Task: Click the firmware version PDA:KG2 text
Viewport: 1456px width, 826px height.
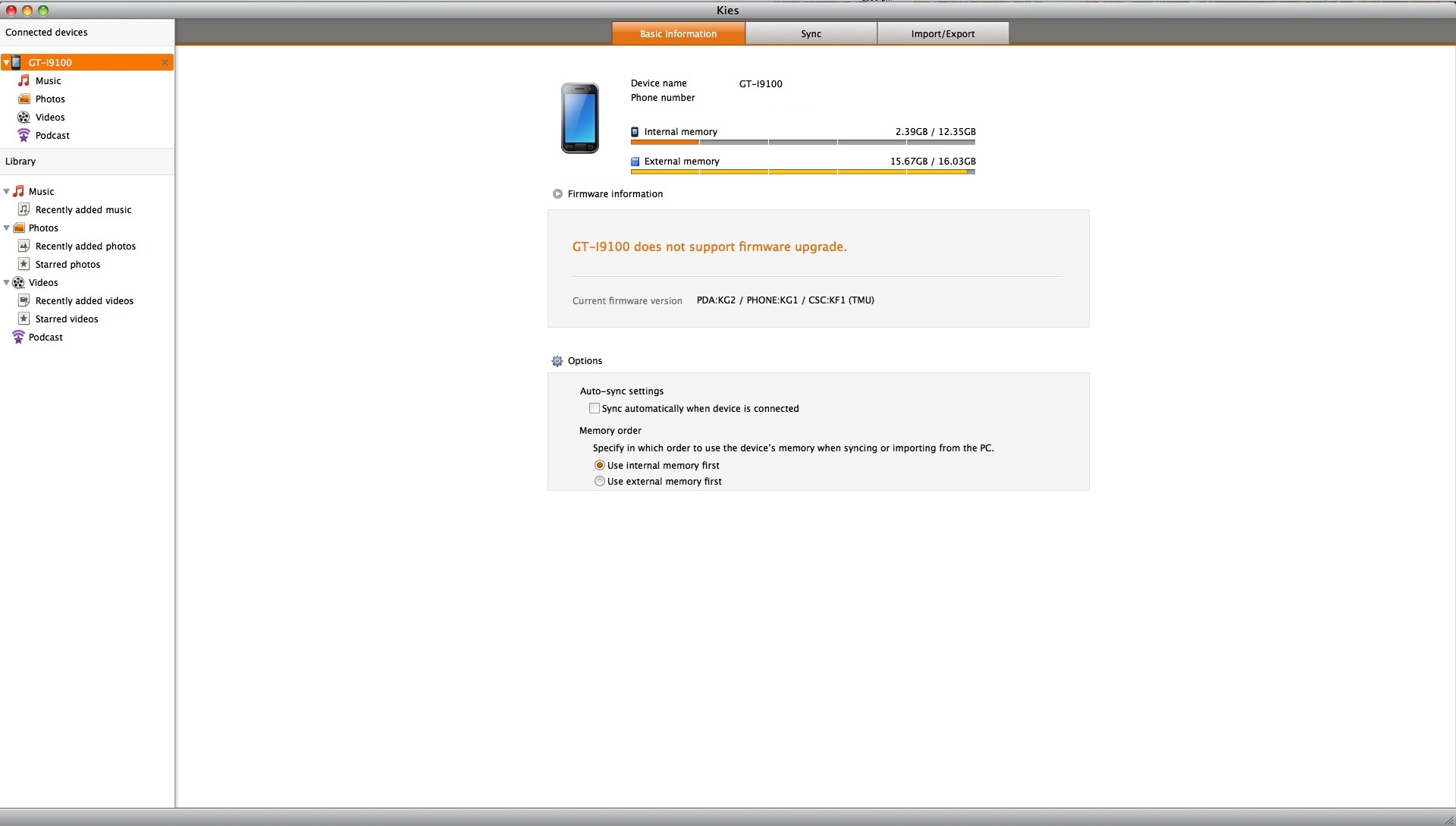Action: pyautogui.click(x=786, y=300)
